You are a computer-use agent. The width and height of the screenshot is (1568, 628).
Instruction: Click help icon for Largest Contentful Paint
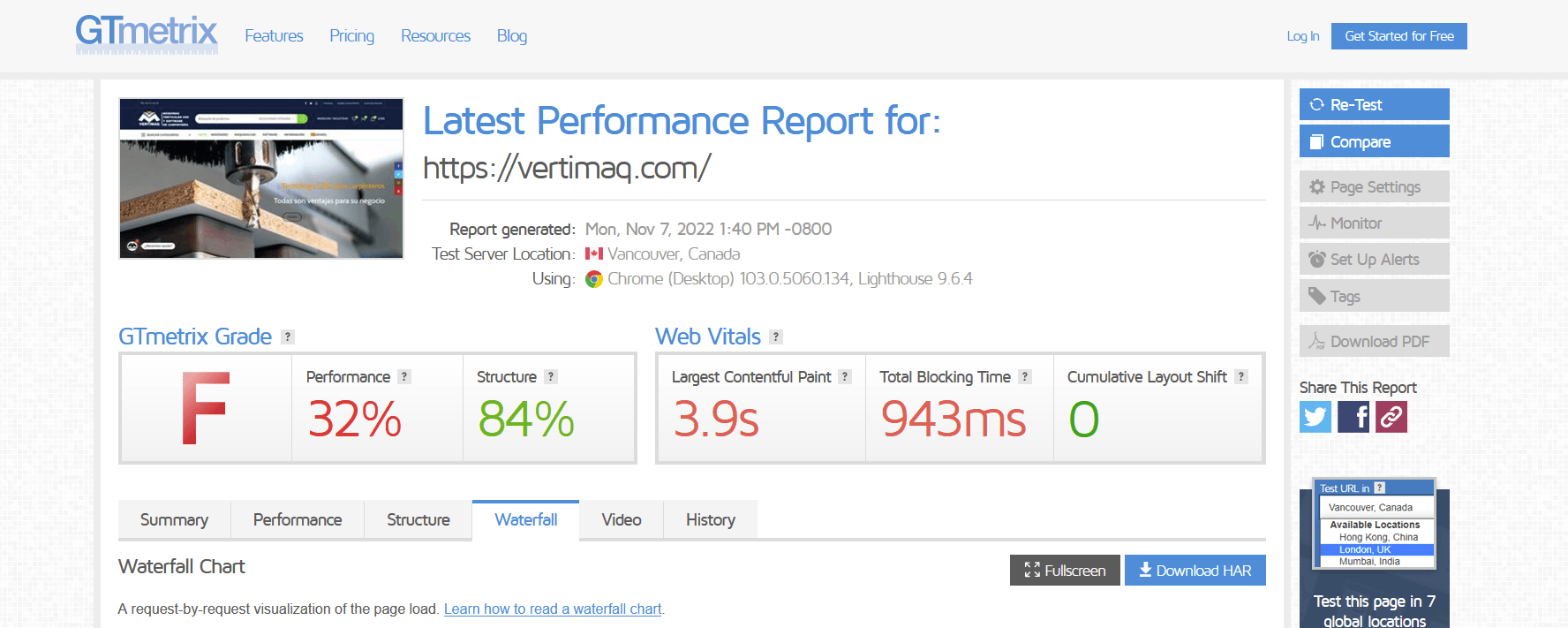tap(845, 376)
